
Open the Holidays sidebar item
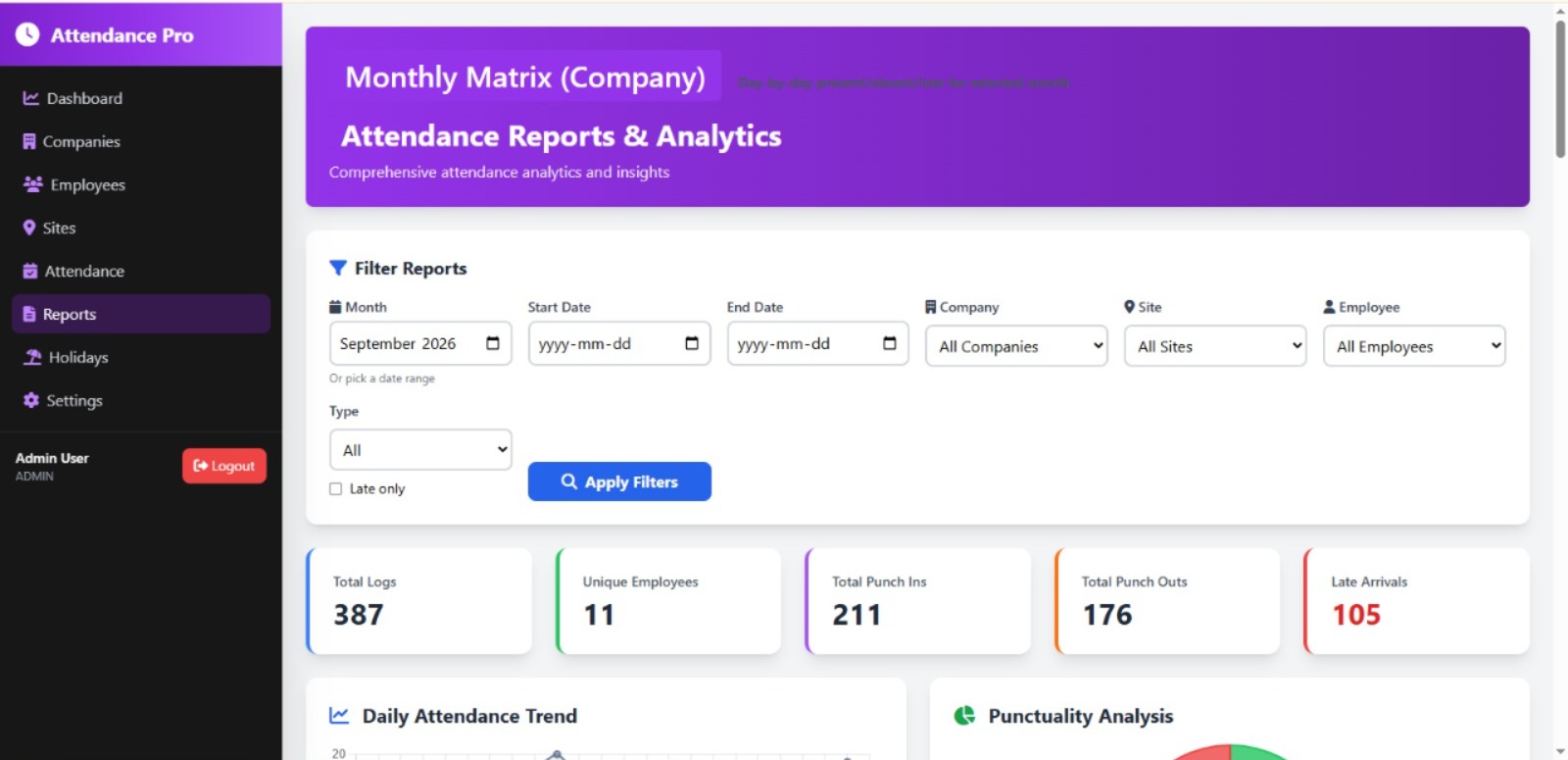[x=141, y=357]
